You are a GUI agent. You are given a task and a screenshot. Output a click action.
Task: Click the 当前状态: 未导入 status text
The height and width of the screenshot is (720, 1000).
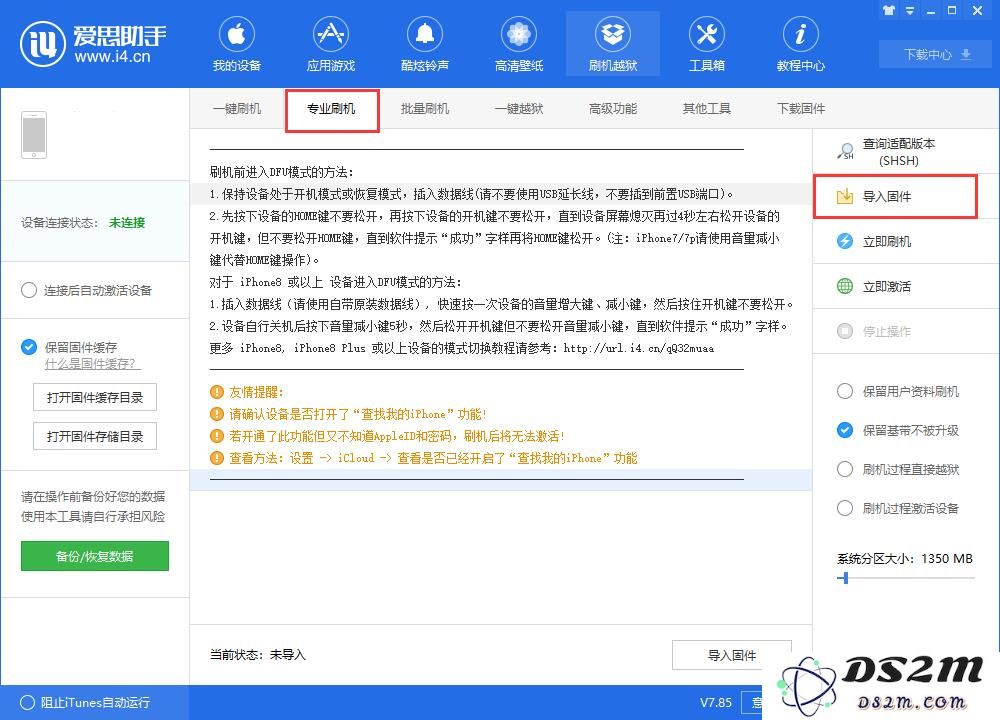(258, 655)
